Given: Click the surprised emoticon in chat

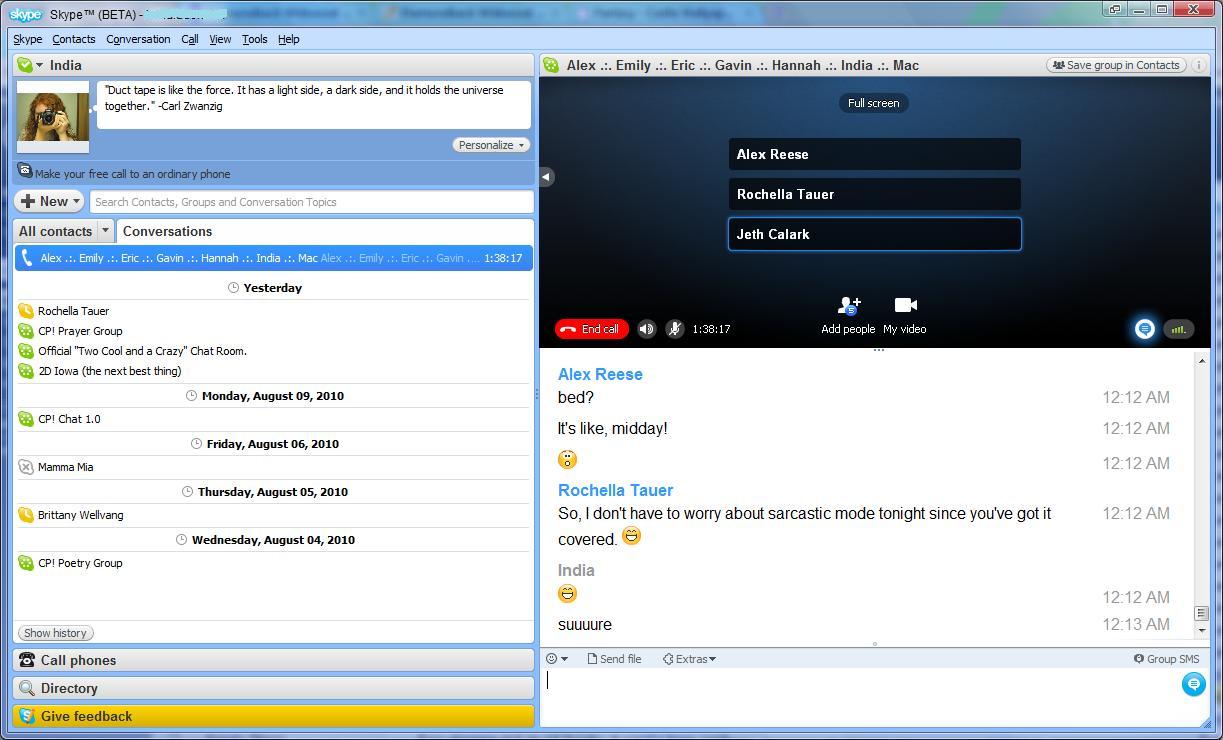Looking at the screenshot, I should pyautogui.click(x=567, y=459).
